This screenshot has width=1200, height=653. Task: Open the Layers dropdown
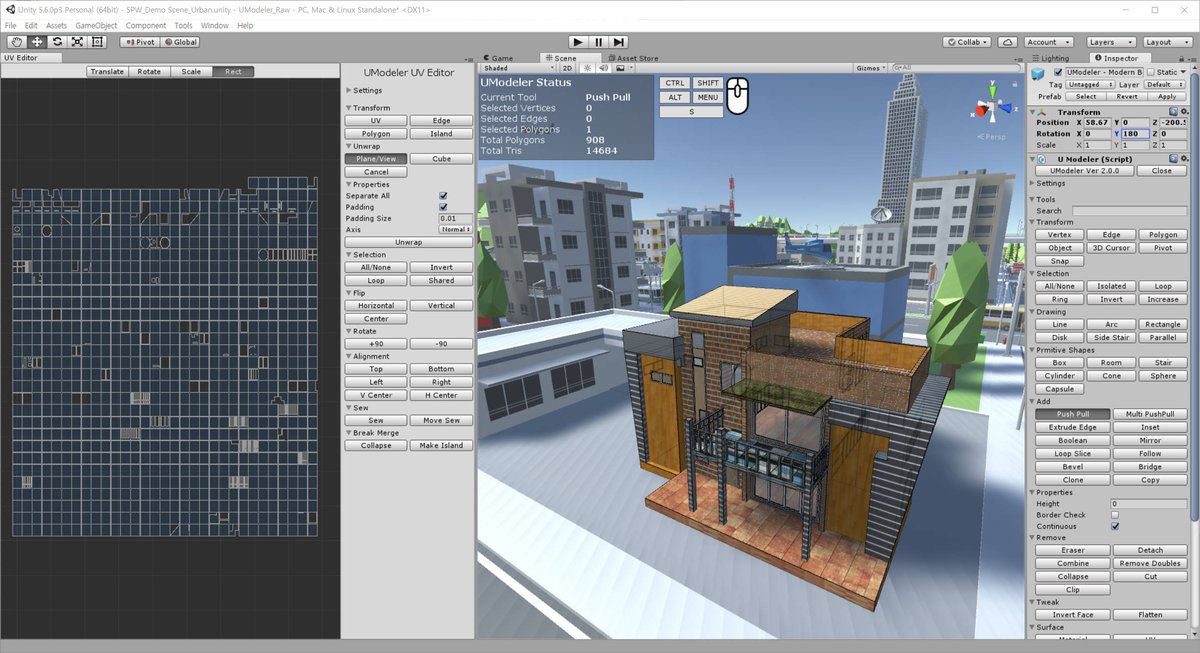pos(1109,42)
